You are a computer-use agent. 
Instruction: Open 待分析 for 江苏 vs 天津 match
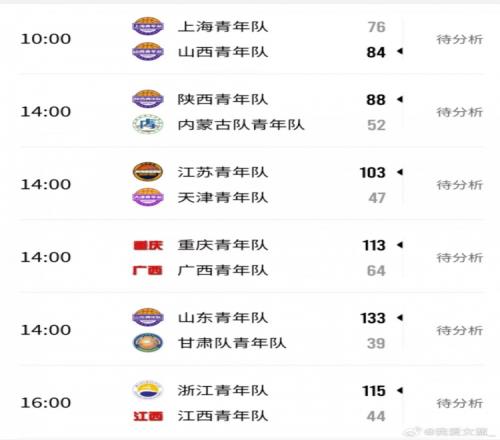click(460, 185)
